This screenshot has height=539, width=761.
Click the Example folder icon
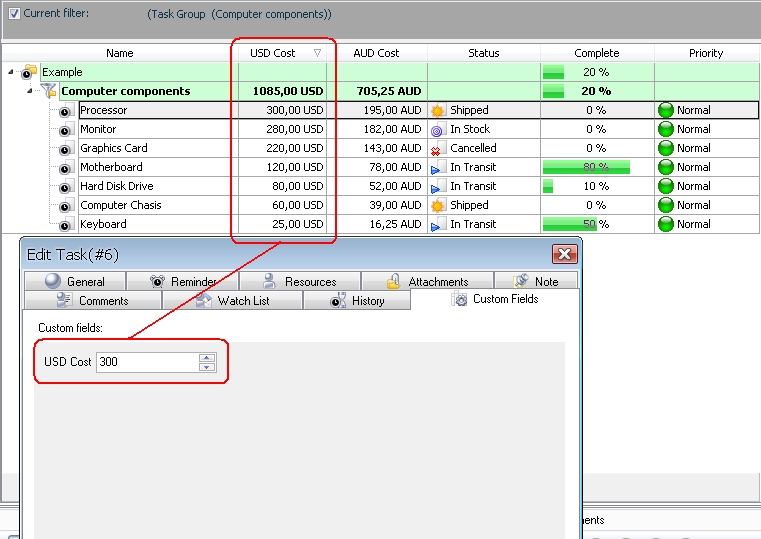(29, 73)
